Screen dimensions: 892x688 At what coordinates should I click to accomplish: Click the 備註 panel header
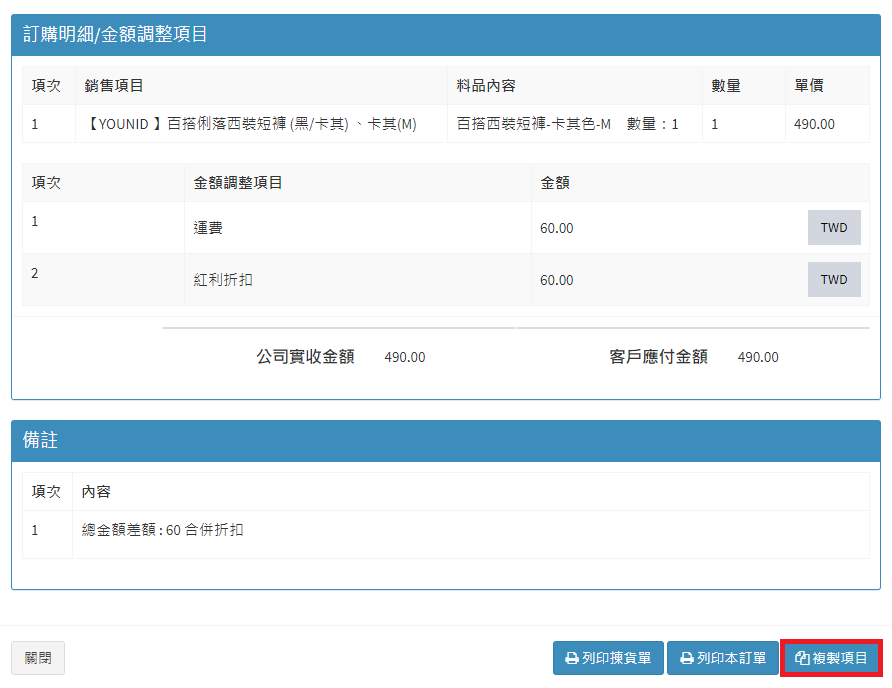40,441
